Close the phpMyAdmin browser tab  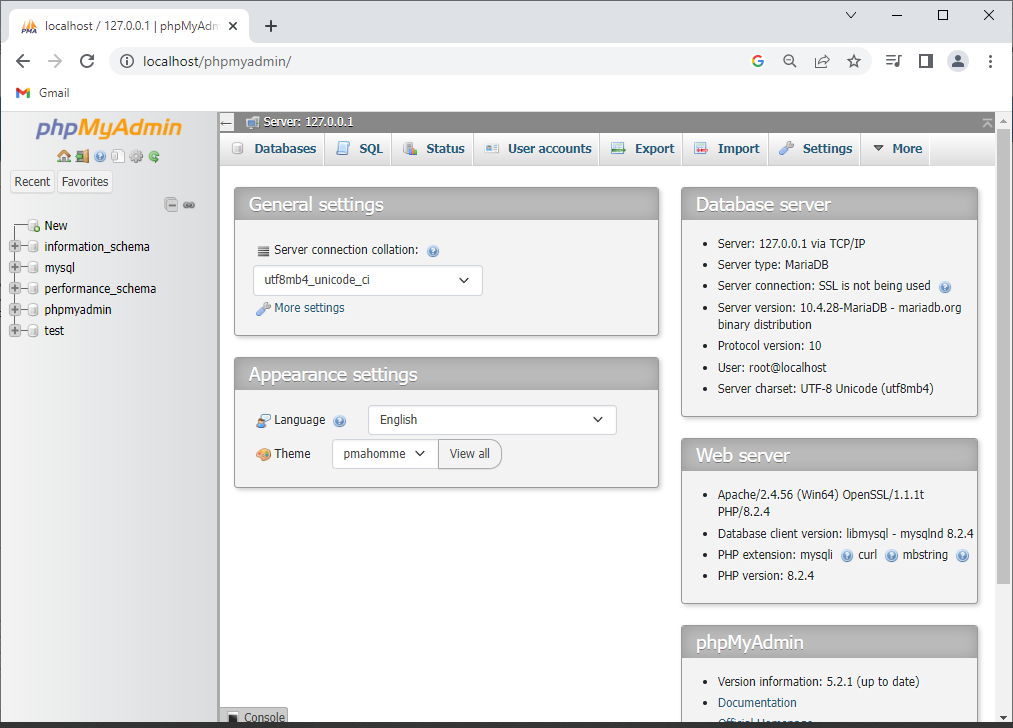tap(233, 26)
